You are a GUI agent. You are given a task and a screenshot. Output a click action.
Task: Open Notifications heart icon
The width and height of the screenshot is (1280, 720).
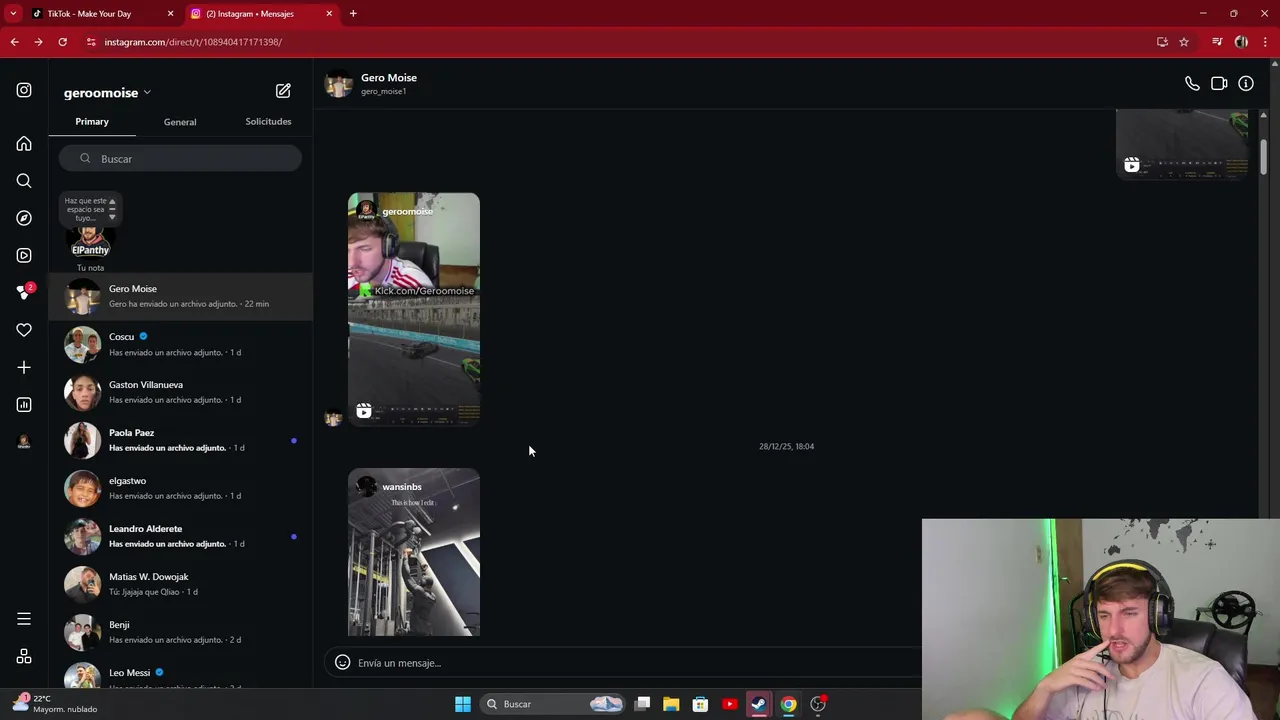(x=24, y=330)
